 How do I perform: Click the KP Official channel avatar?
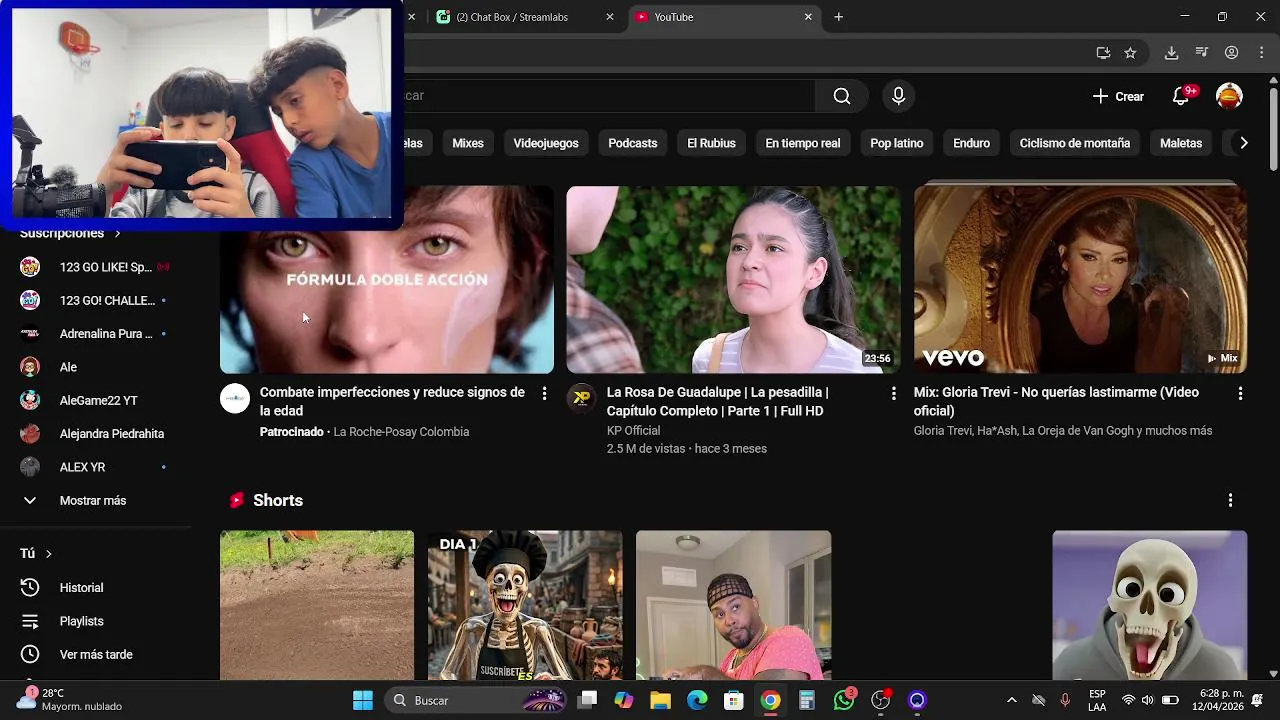[581, 398]
